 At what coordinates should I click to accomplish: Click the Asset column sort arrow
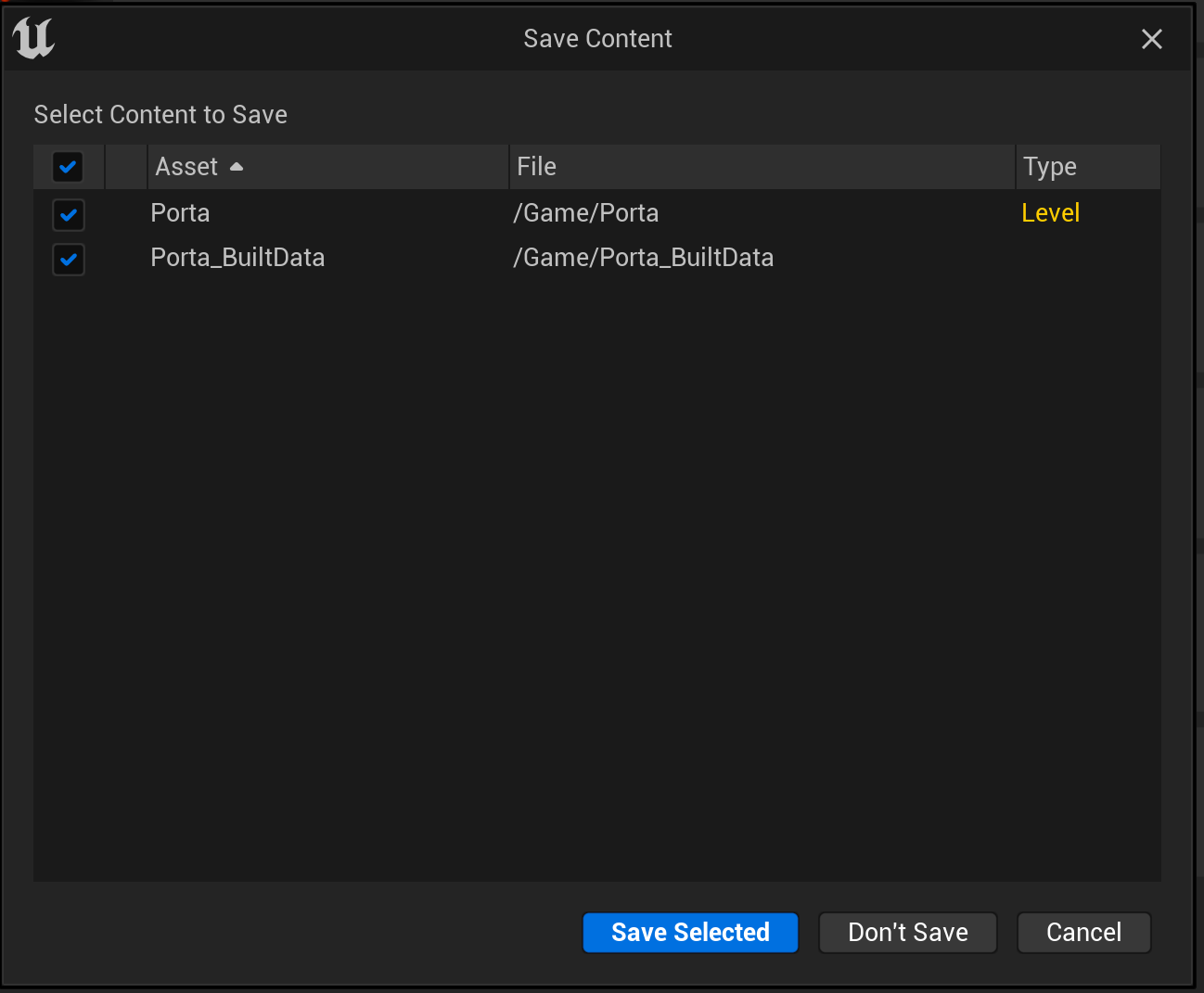237,167
